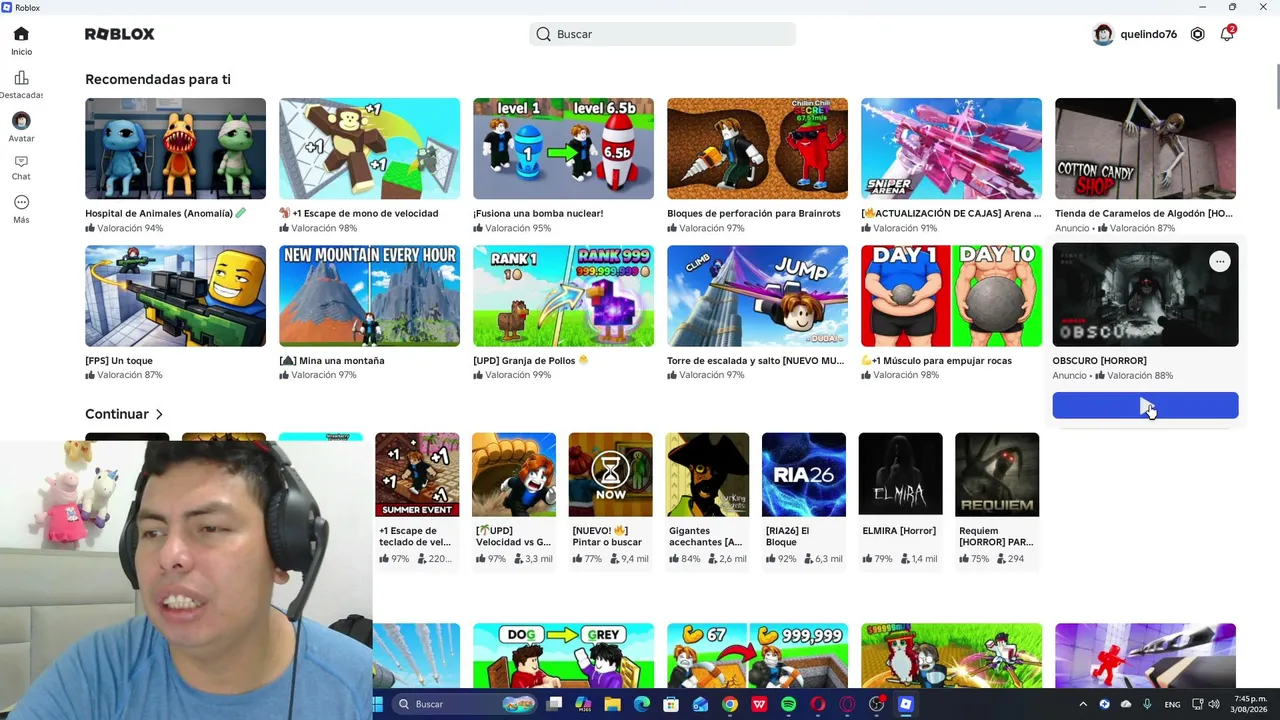
Task: Open the red Opera browser on taskbar
Action: tap(818, 704)
